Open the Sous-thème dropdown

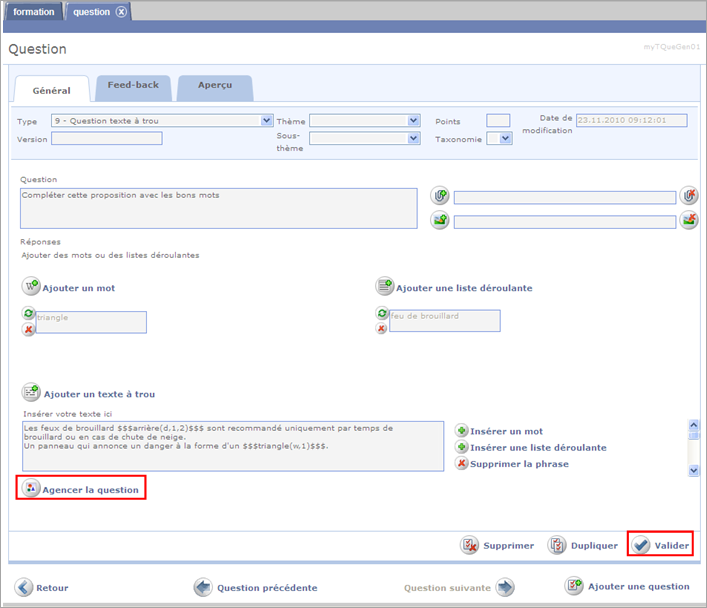[414, 139]
